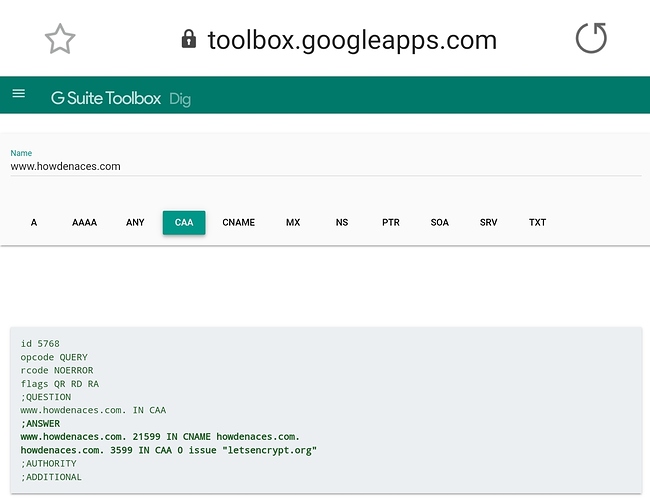Select the A record type
The height and width of the screenshot is (500, 650).
click(34, 223)
